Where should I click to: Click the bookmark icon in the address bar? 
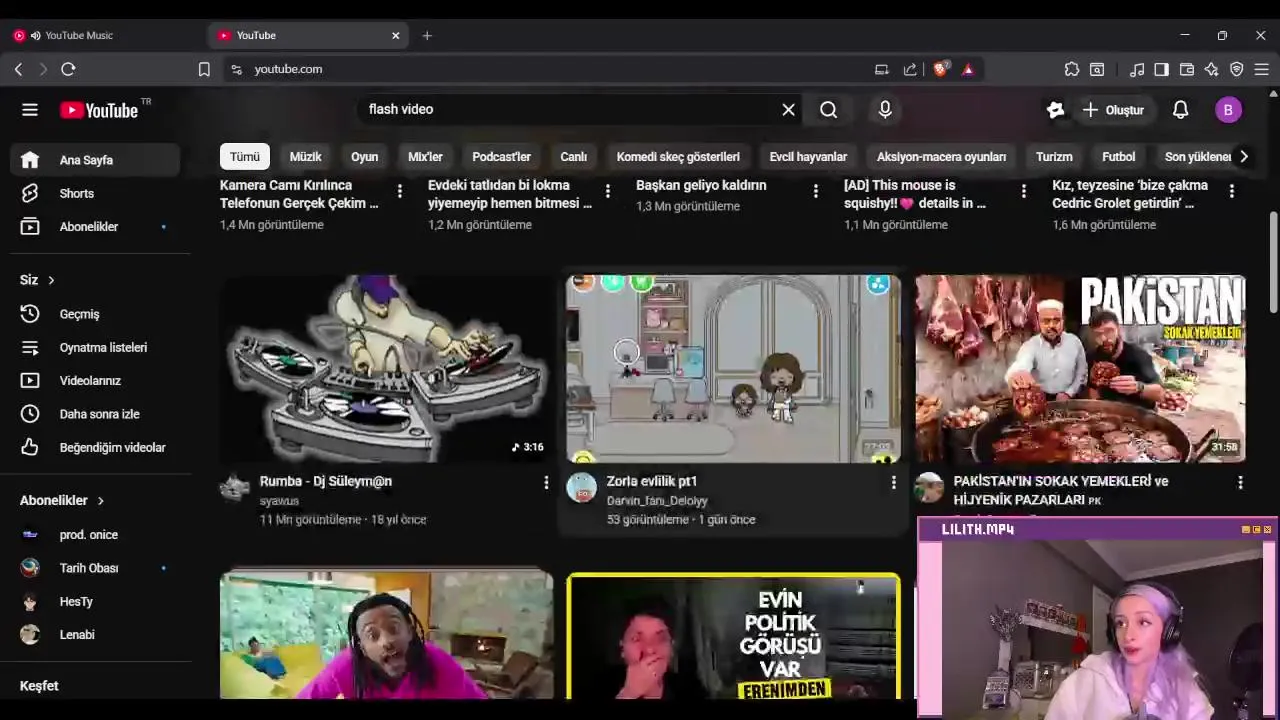(204, 69)
